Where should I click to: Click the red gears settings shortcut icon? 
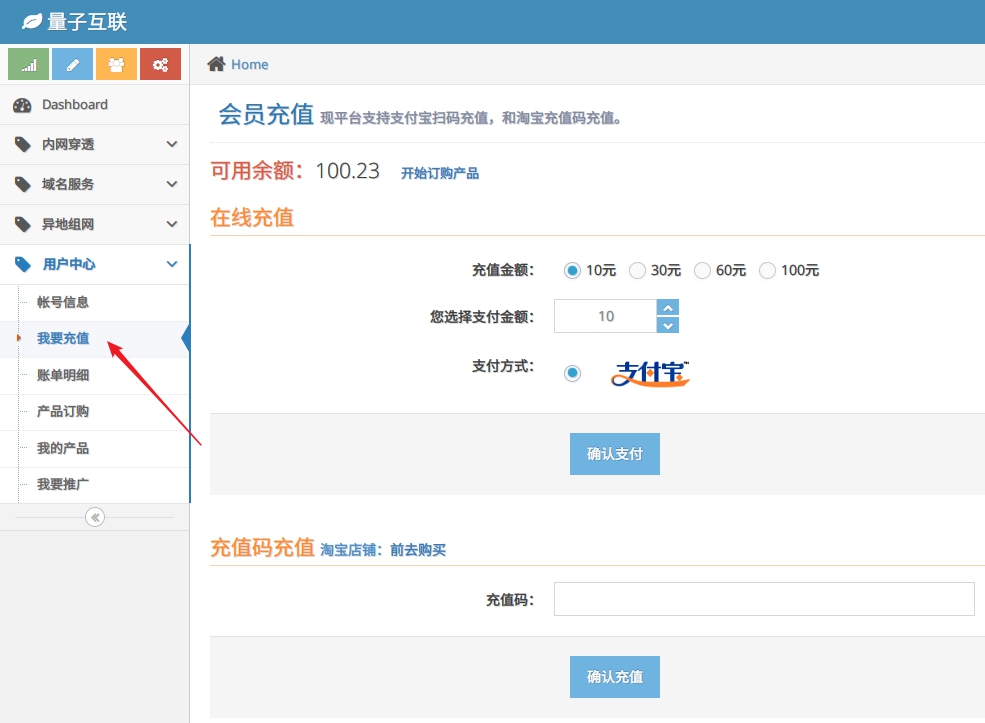click(160, 65)
